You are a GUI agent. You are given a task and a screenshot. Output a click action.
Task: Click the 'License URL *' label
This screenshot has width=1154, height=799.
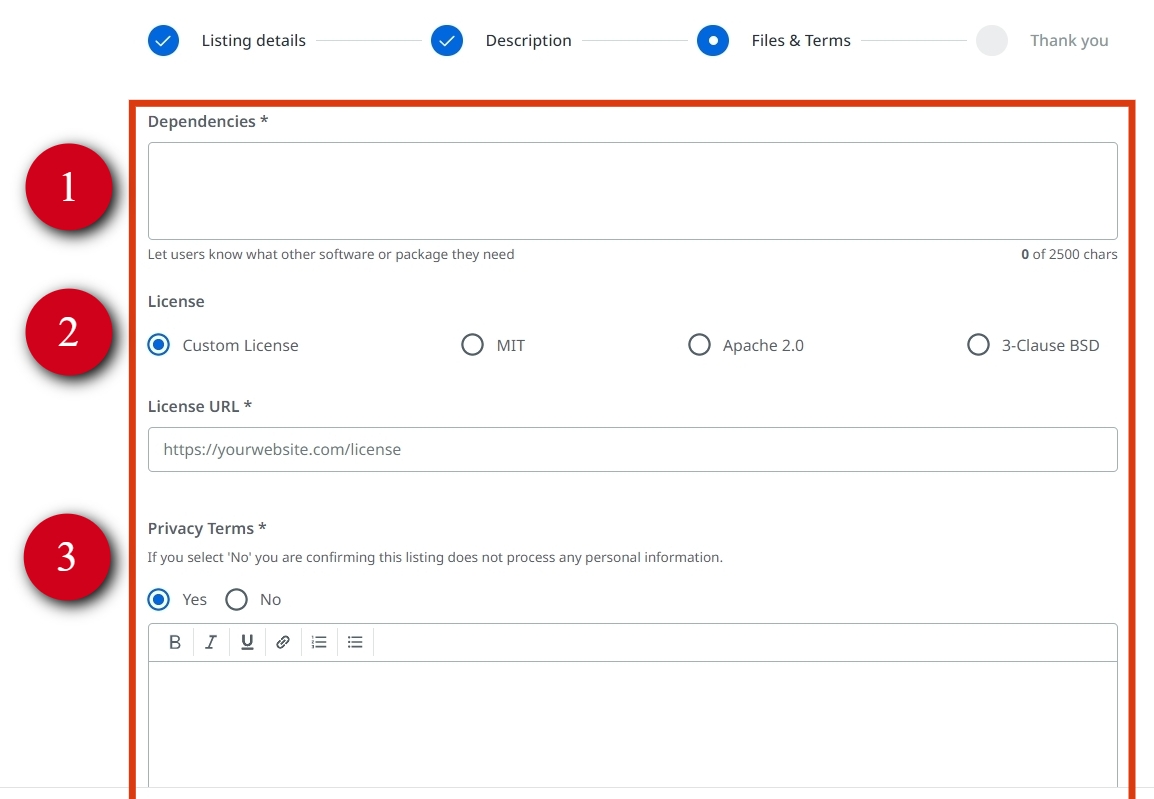199,406
